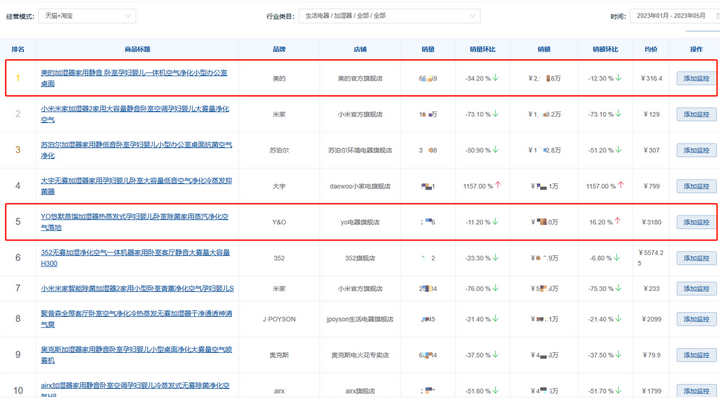720x402 pixels.
Task: Open the 美的加湿器 product link in row 1
Action: coord(134,78)
